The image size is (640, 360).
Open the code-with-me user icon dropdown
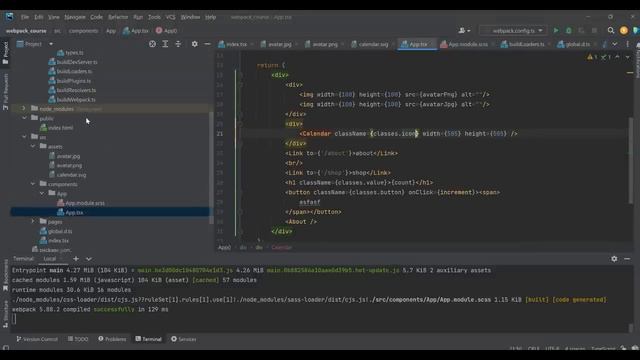pyautogui.click(x=464, y=31)
